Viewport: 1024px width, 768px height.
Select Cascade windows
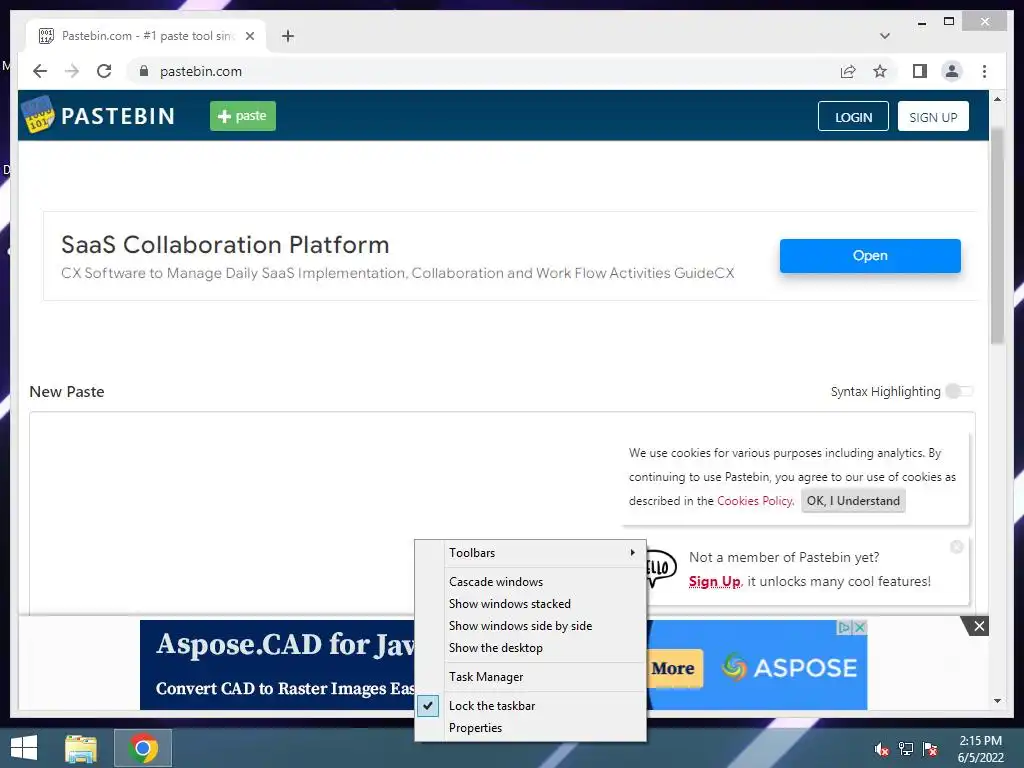pyautogui.click(x=530, y=582)
